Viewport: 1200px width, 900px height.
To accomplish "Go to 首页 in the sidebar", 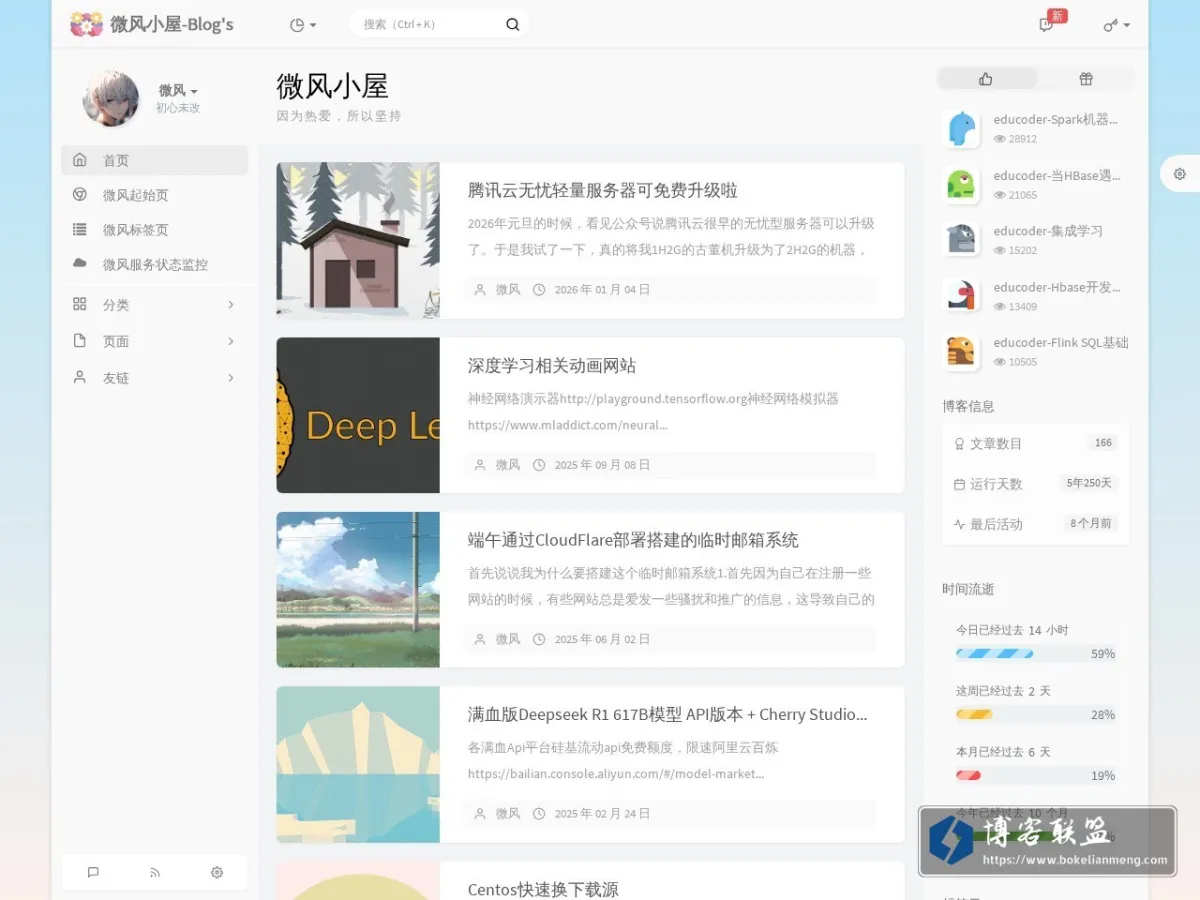I will click(154, 160).
